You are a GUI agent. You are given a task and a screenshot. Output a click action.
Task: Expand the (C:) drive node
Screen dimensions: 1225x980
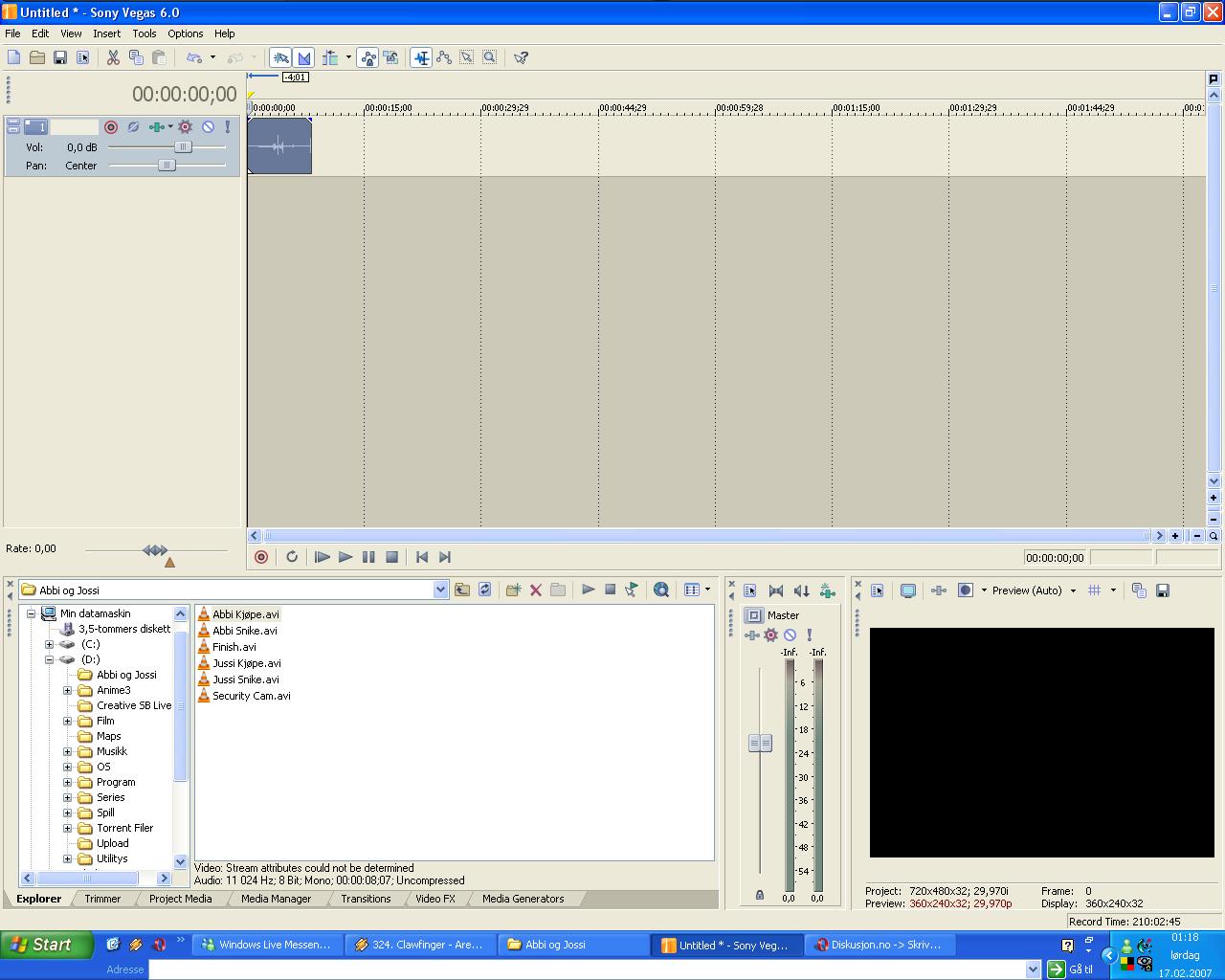click(49, 644)
